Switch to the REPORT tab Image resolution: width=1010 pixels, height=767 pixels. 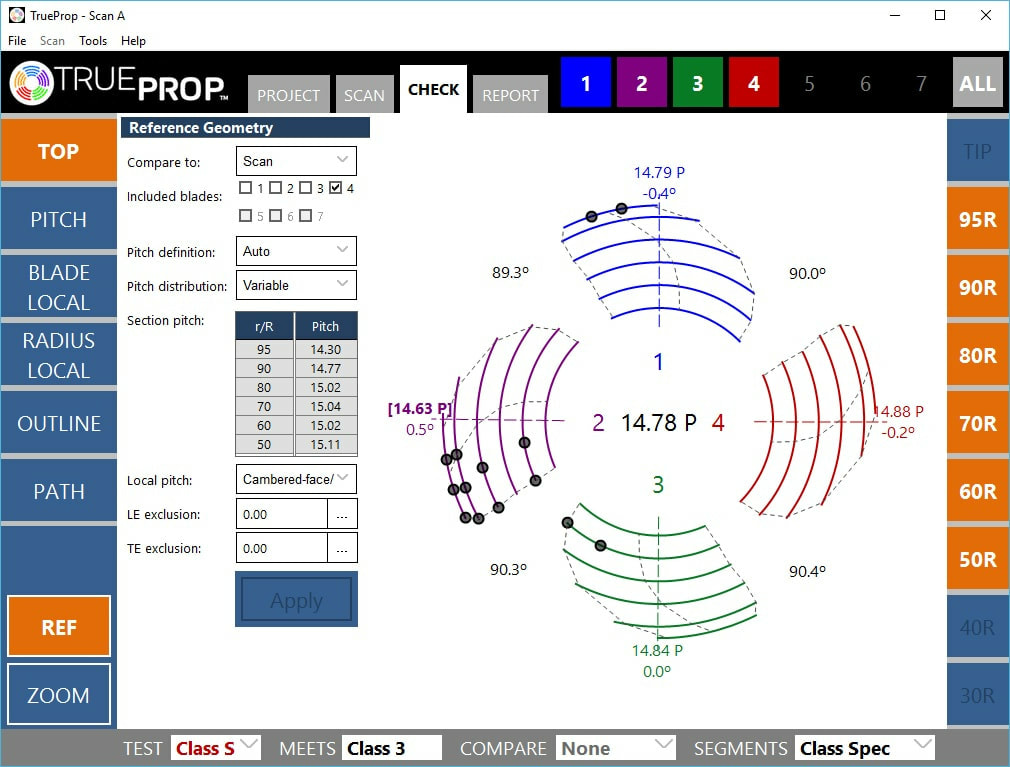(x=510, y=95)
